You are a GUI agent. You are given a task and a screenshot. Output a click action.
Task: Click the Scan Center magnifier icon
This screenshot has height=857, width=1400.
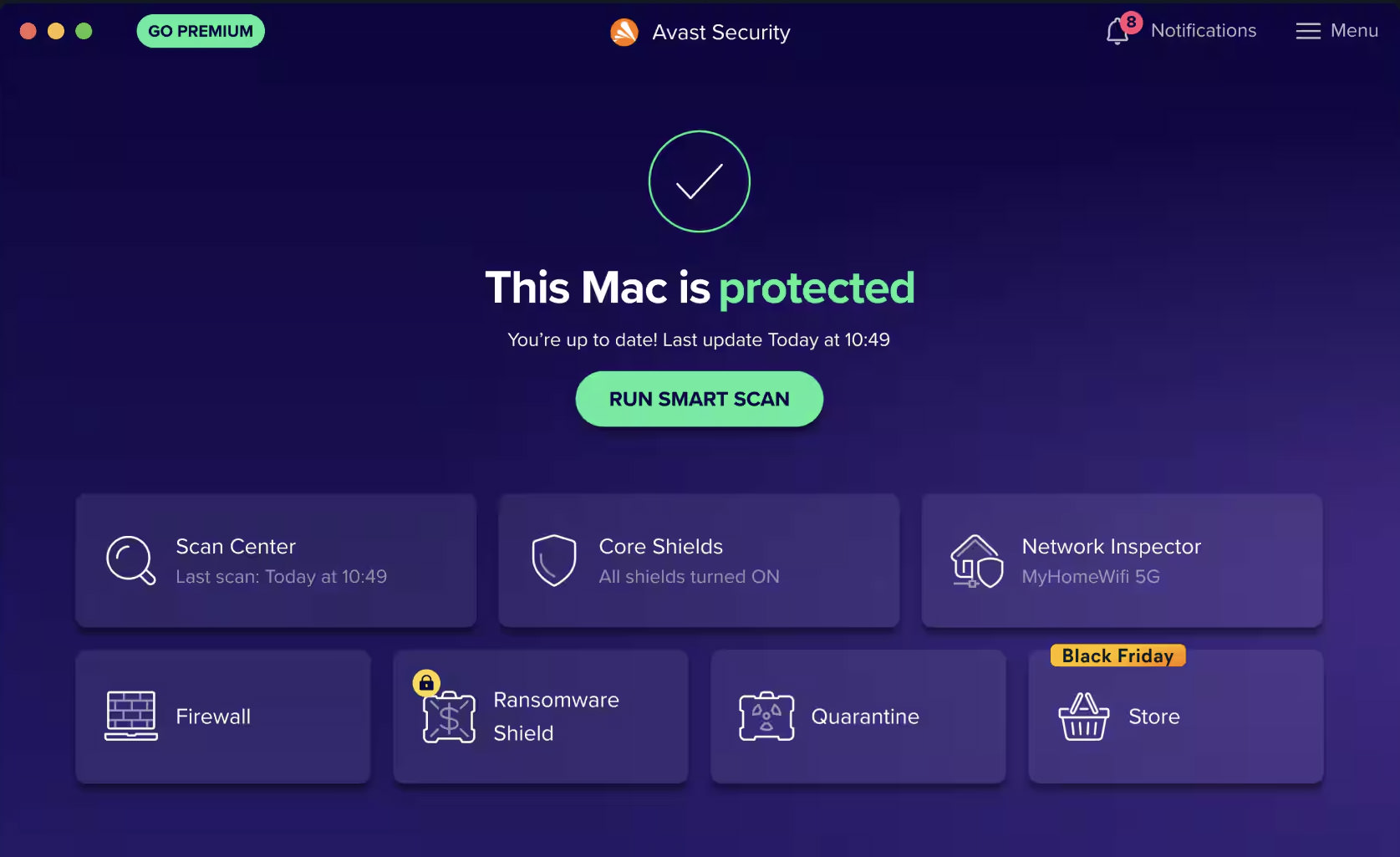coord(130,560)
